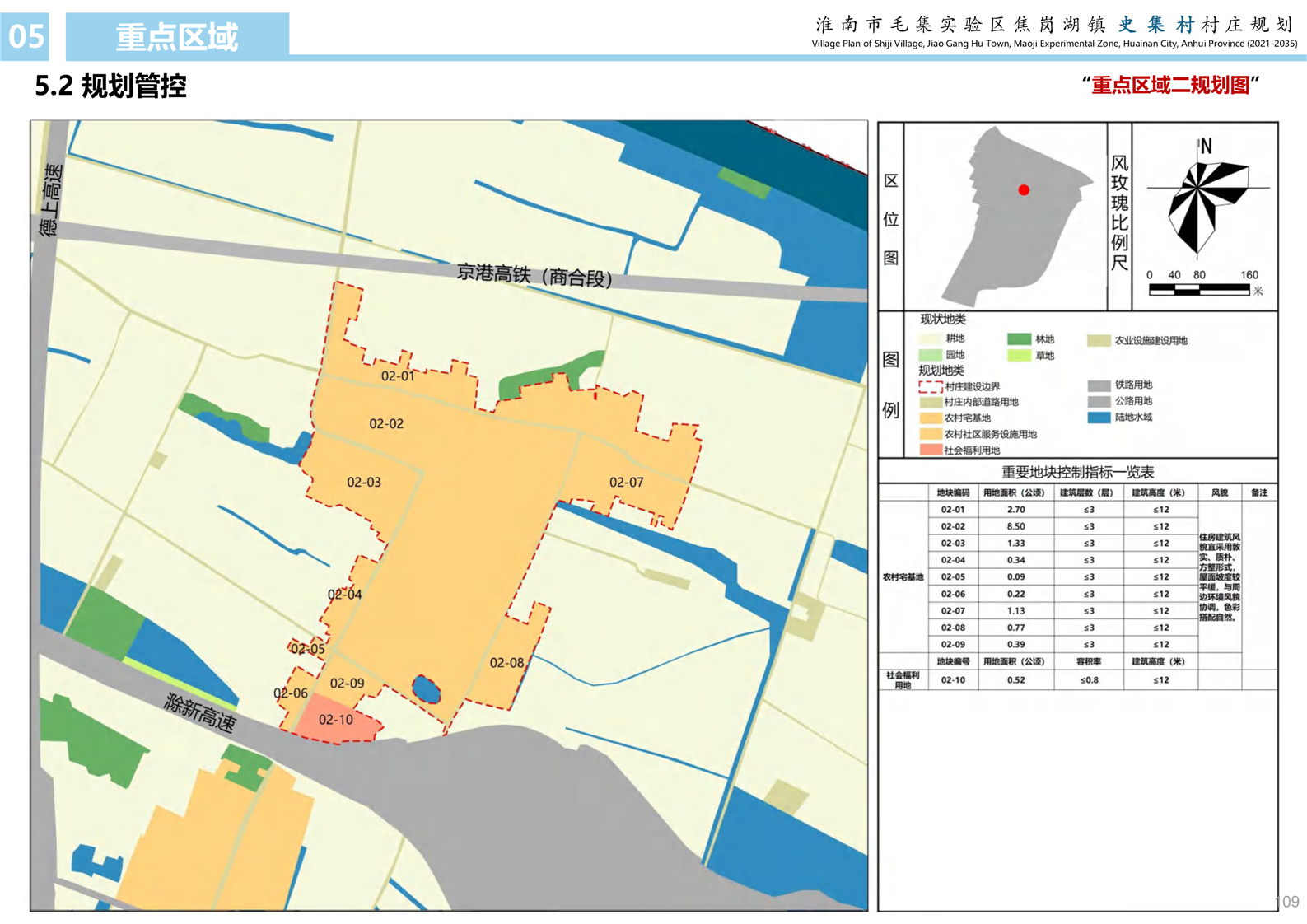Click the red '重点区域二规划图' title

coord(1170,85)
